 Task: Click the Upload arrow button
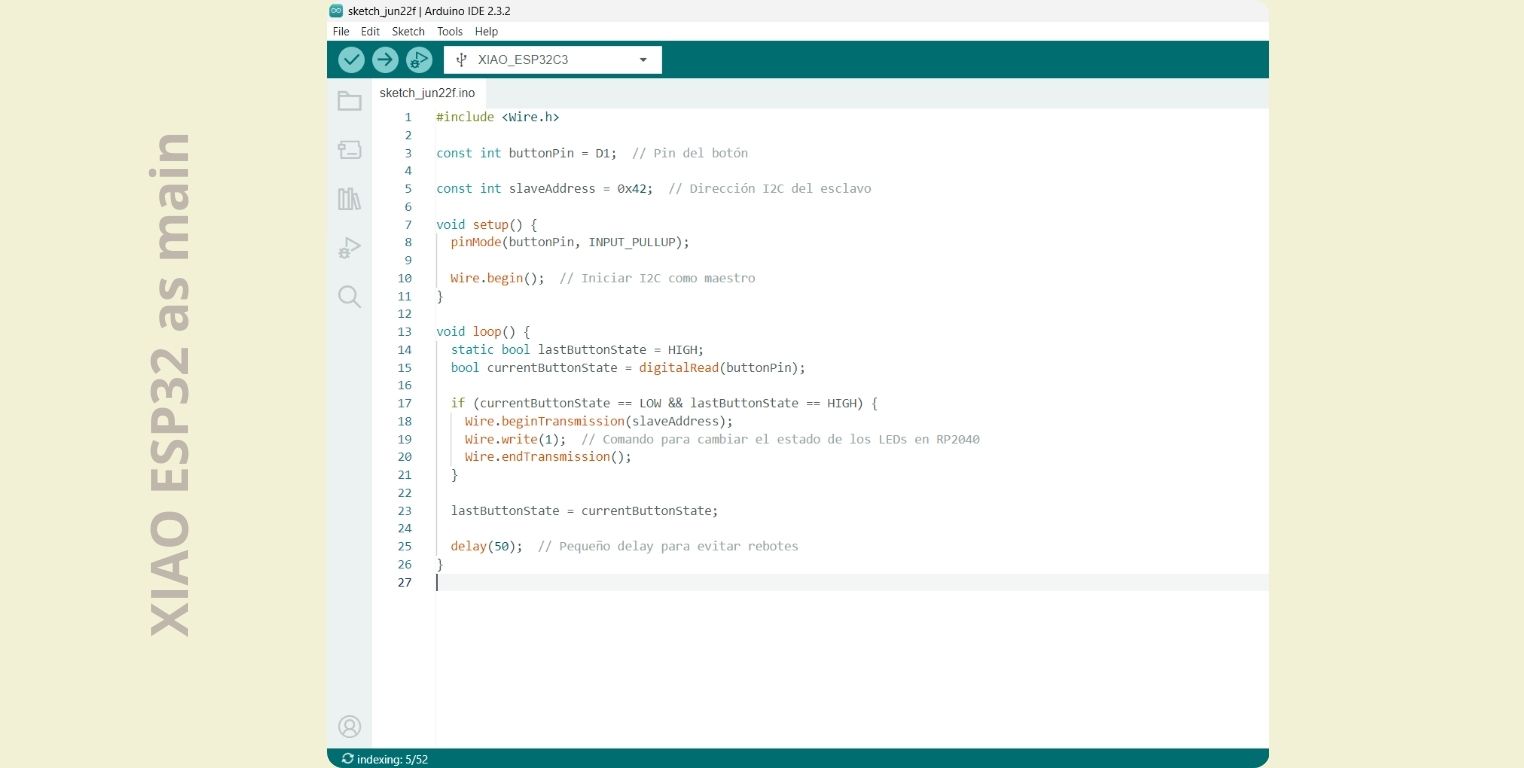[385, 60]
